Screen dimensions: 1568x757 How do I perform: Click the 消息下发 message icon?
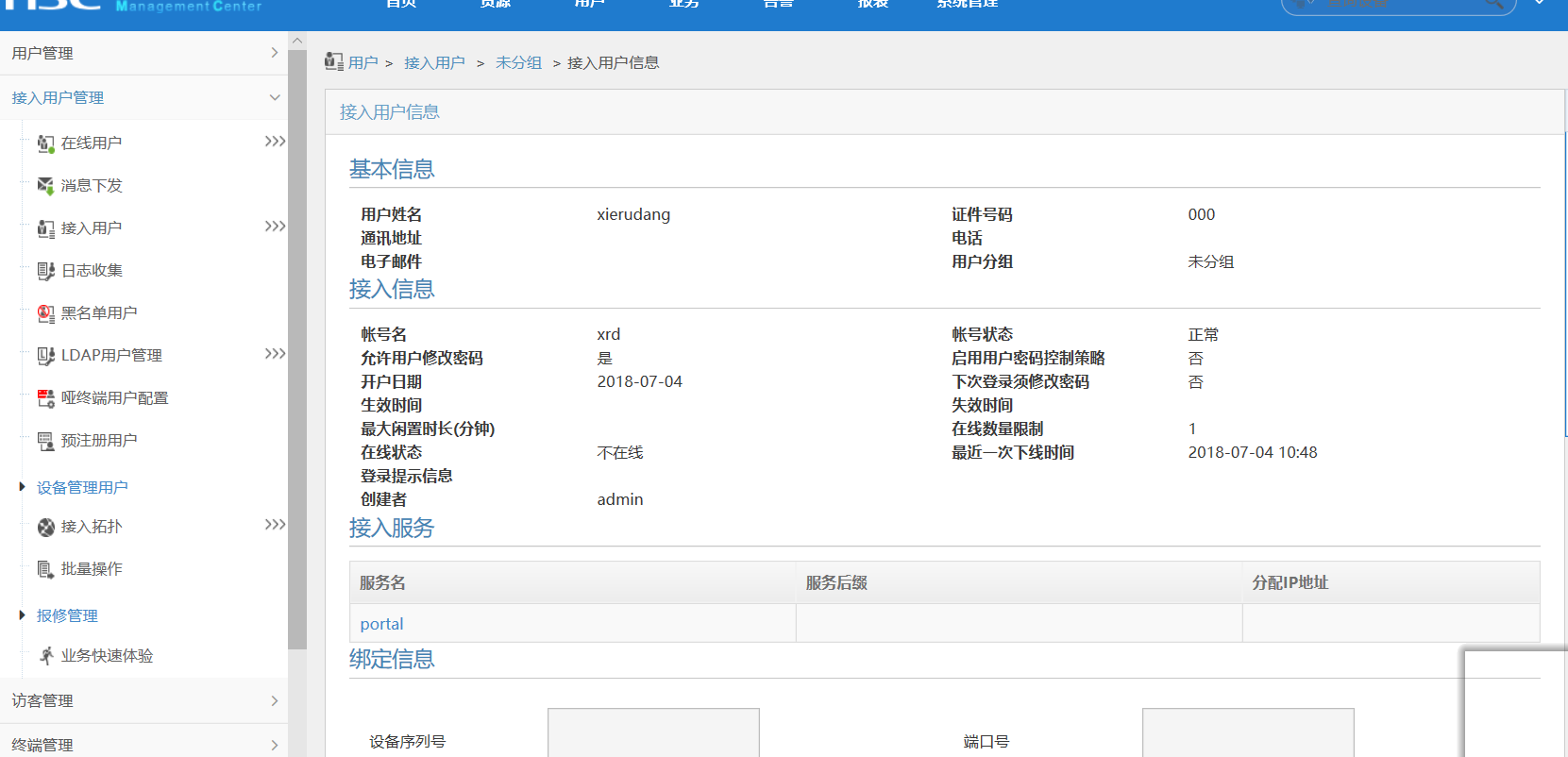45,186
